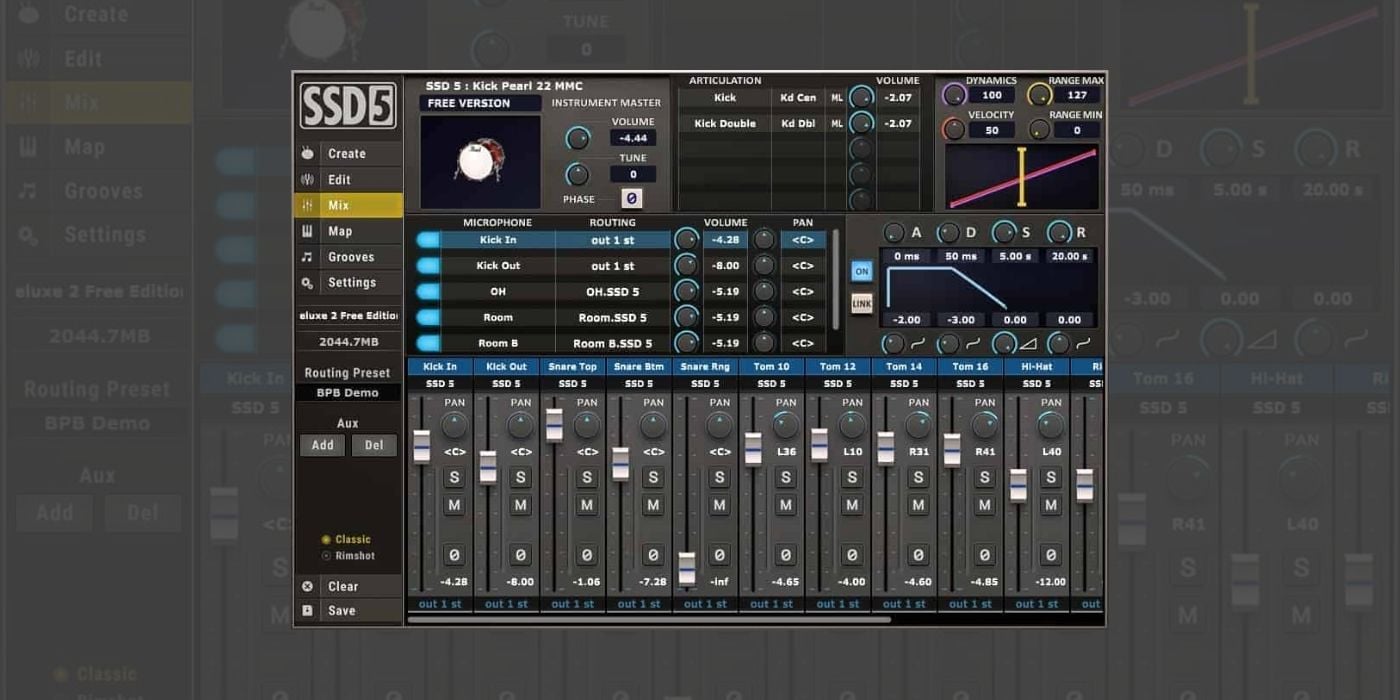Viewport: 1400px width, 700px height.
Task: Solo the Snare Top channel
Action: 587,478
